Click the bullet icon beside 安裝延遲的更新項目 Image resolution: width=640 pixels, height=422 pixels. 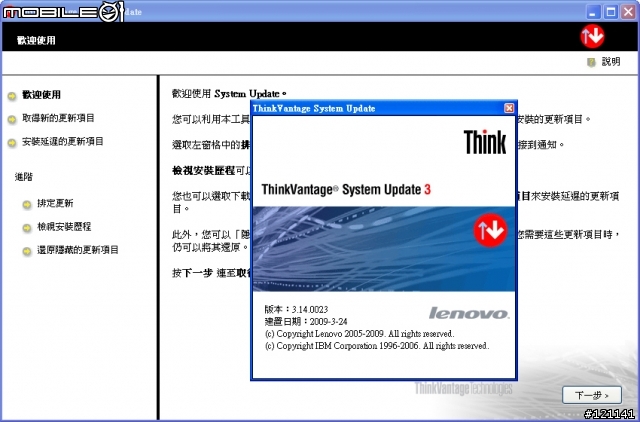click(x=12, y=143)
